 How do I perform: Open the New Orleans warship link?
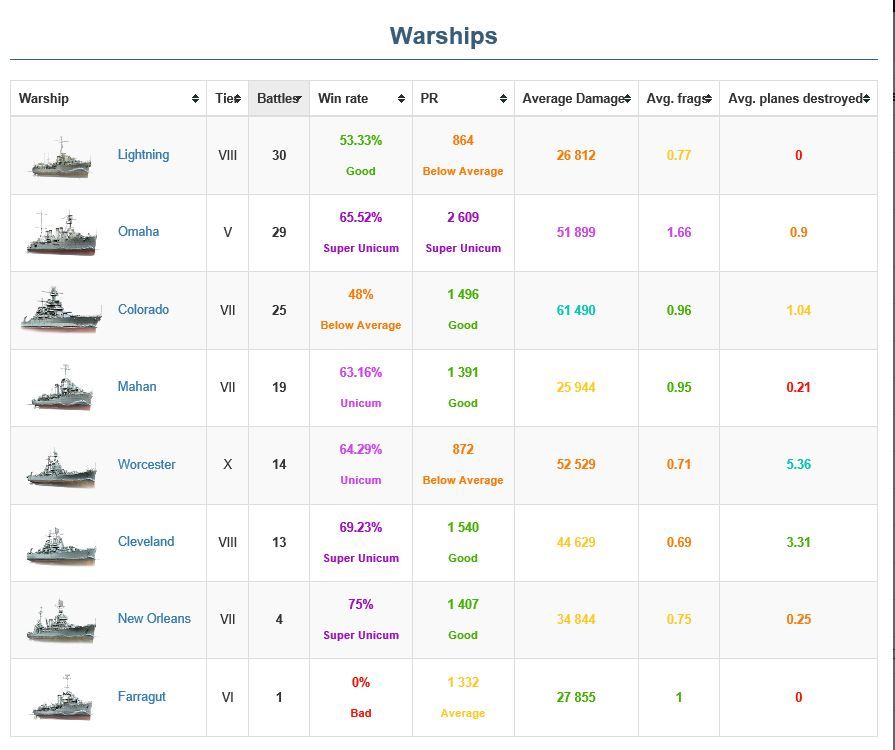pyautogui.click(x=154, y=619)
